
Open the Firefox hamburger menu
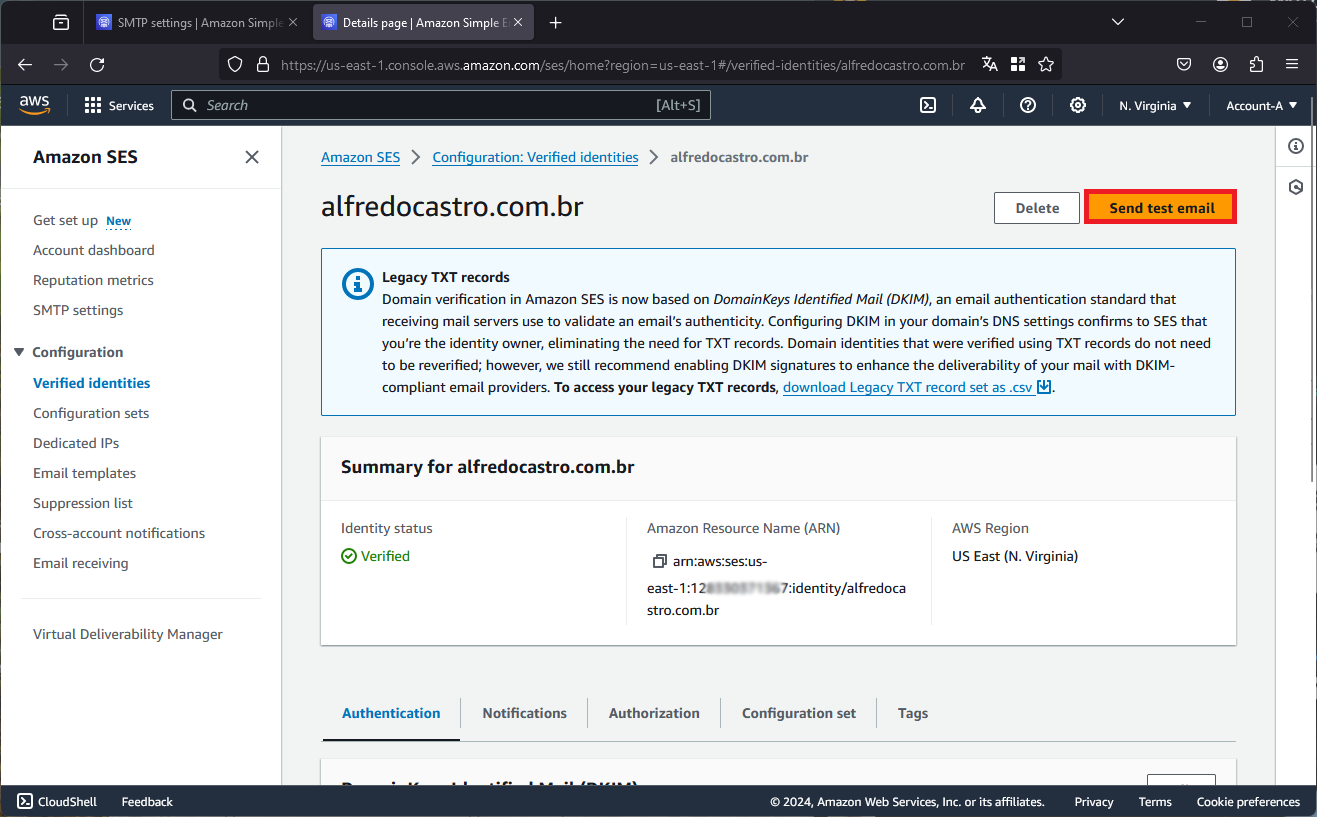[1292, 64]
